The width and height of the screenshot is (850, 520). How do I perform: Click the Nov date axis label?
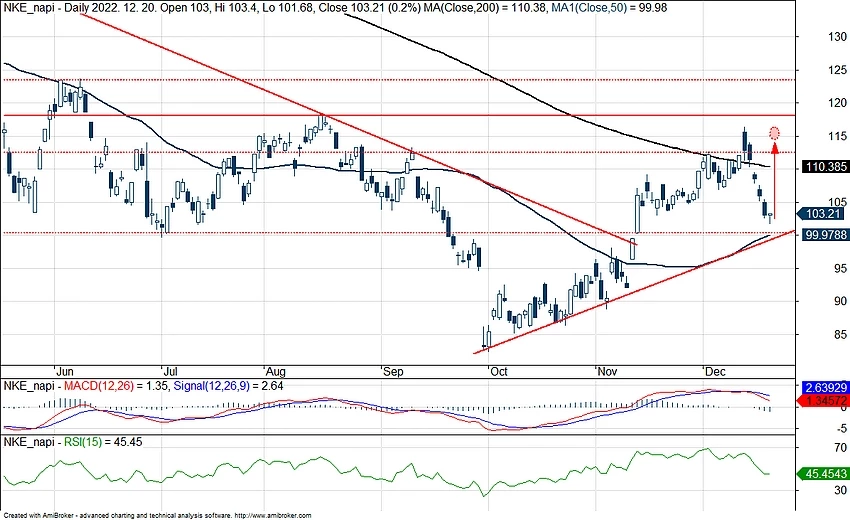607,372
